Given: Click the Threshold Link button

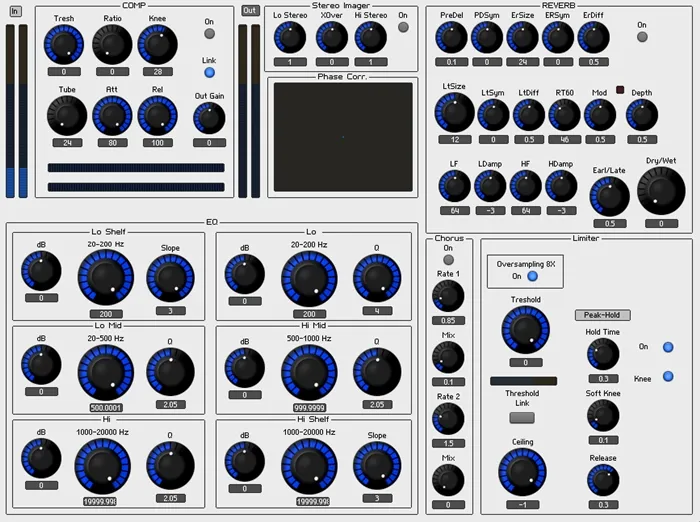Looking at the screenshot, I should click(x=522, y=417).
